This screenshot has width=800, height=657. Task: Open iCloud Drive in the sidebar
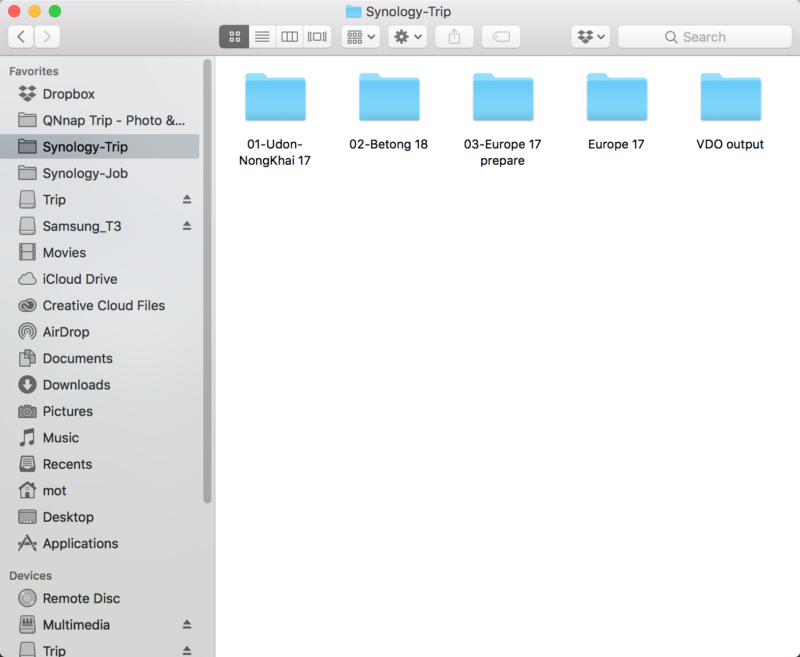coord(100,279)
